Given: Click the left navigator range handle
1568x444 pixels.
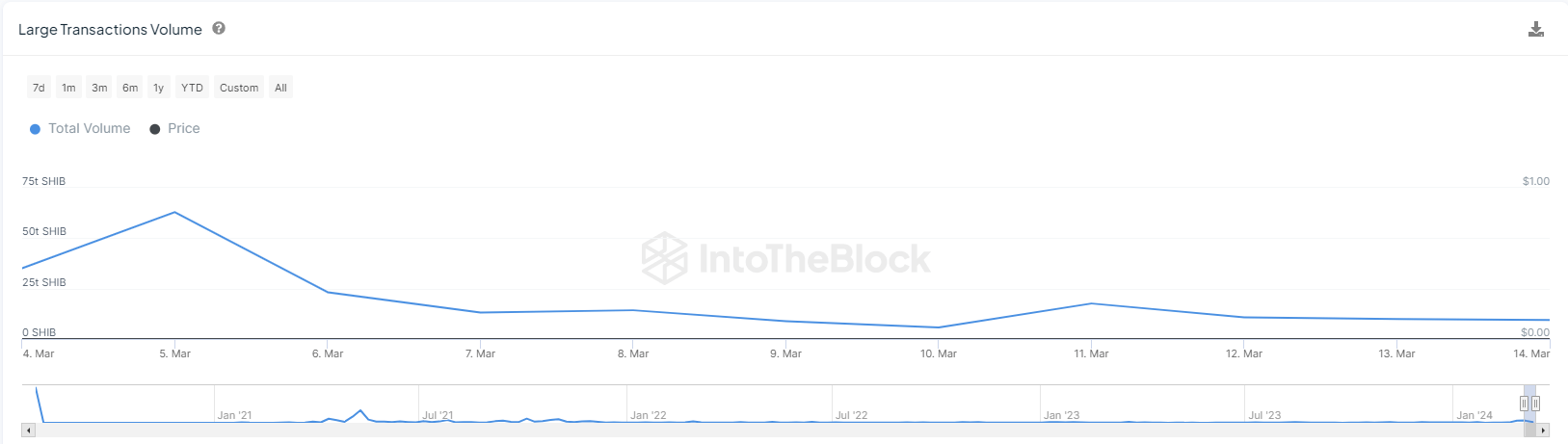Looking at the screenshot, I should pyautogui.click(x=1524, y=404).
